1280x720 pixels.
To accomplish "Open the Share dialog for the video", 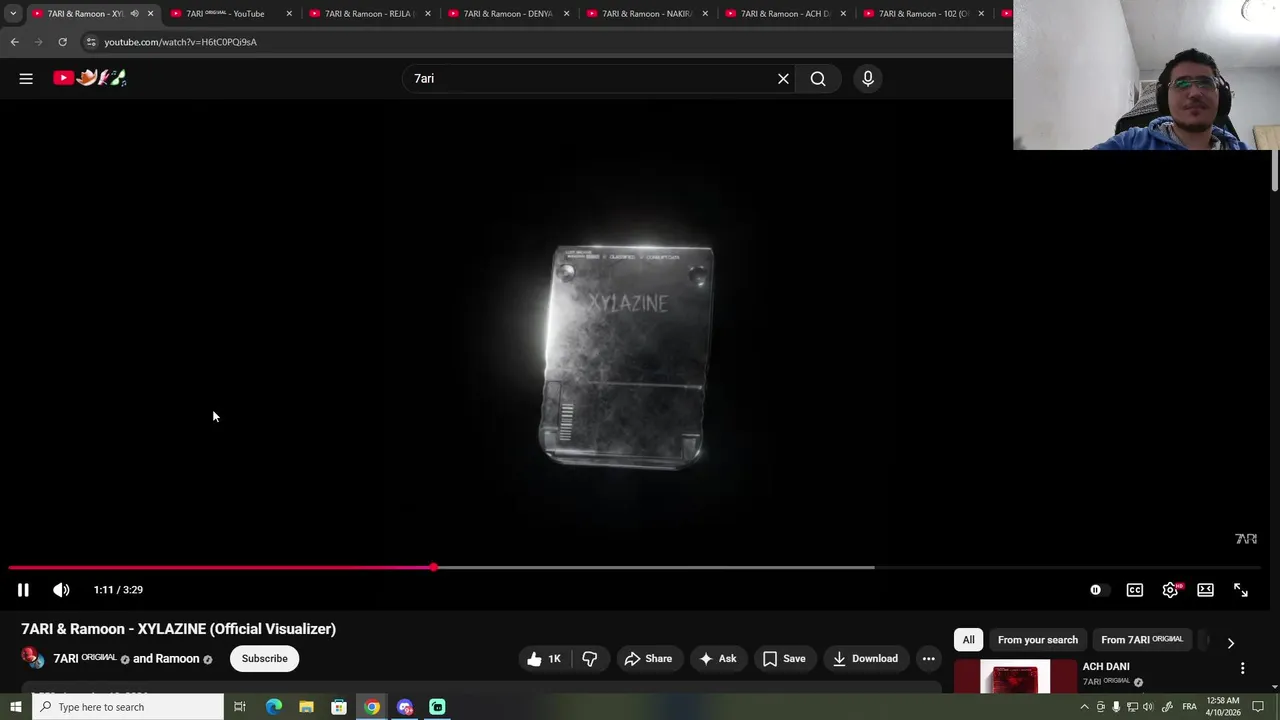I will click(648, 658).
